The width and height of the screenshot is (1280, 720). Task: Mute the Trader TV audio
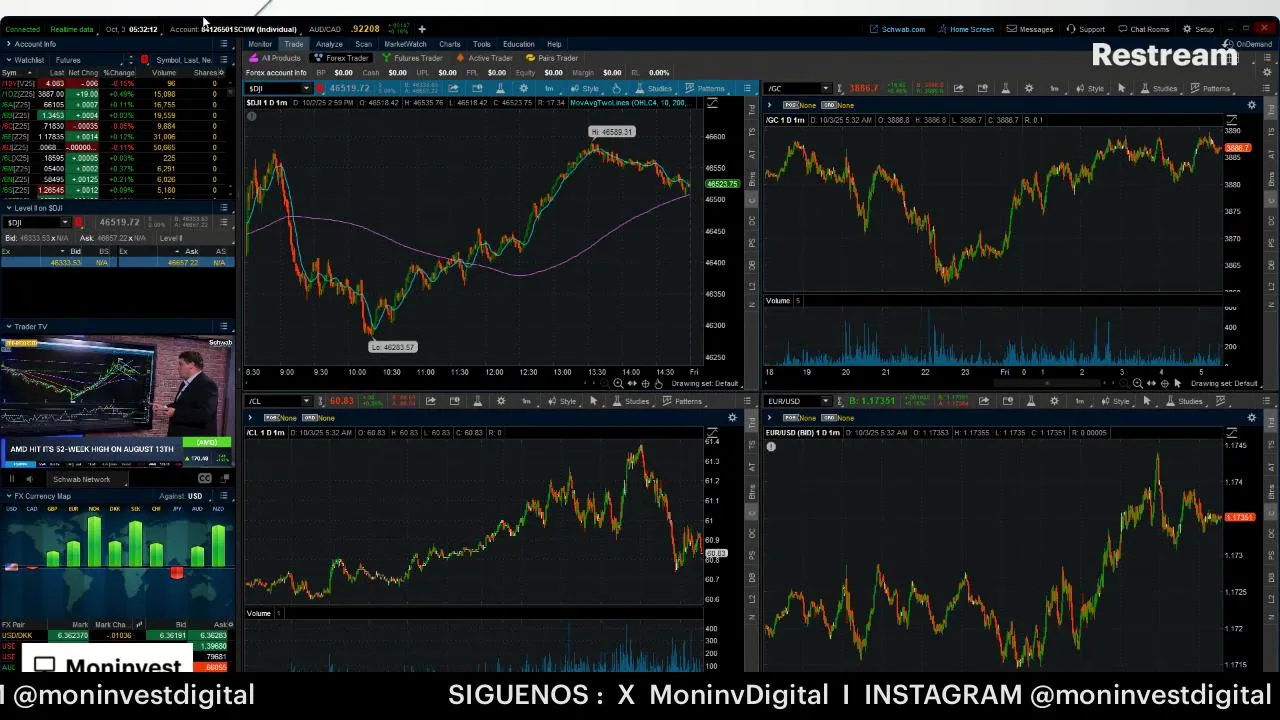29,479
